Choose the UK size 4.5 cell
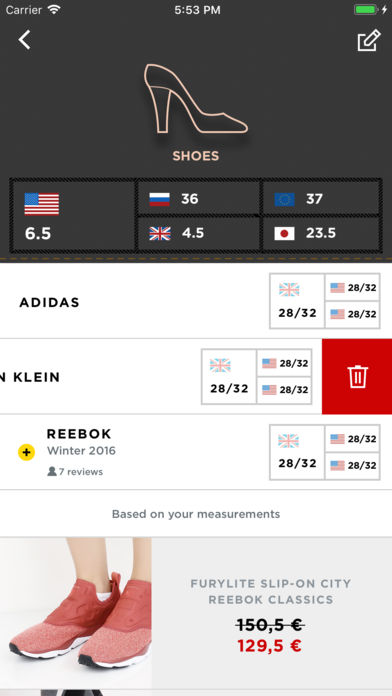The image size is (392, 696). pyautogui.click(x=198, y=233)
